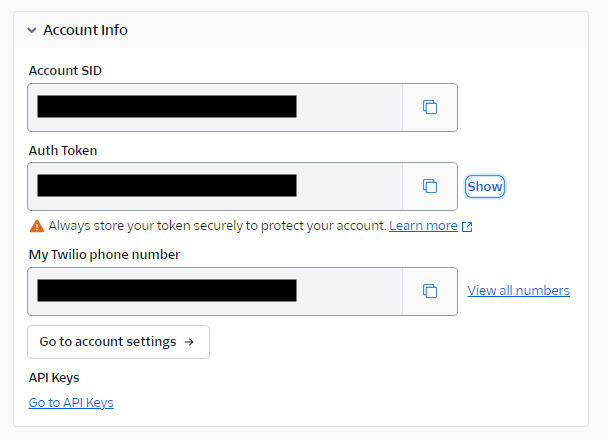This screenshot has height=439, width=607.
Task: Click the orange warning triangle icon
Action: tap(37, 226)
